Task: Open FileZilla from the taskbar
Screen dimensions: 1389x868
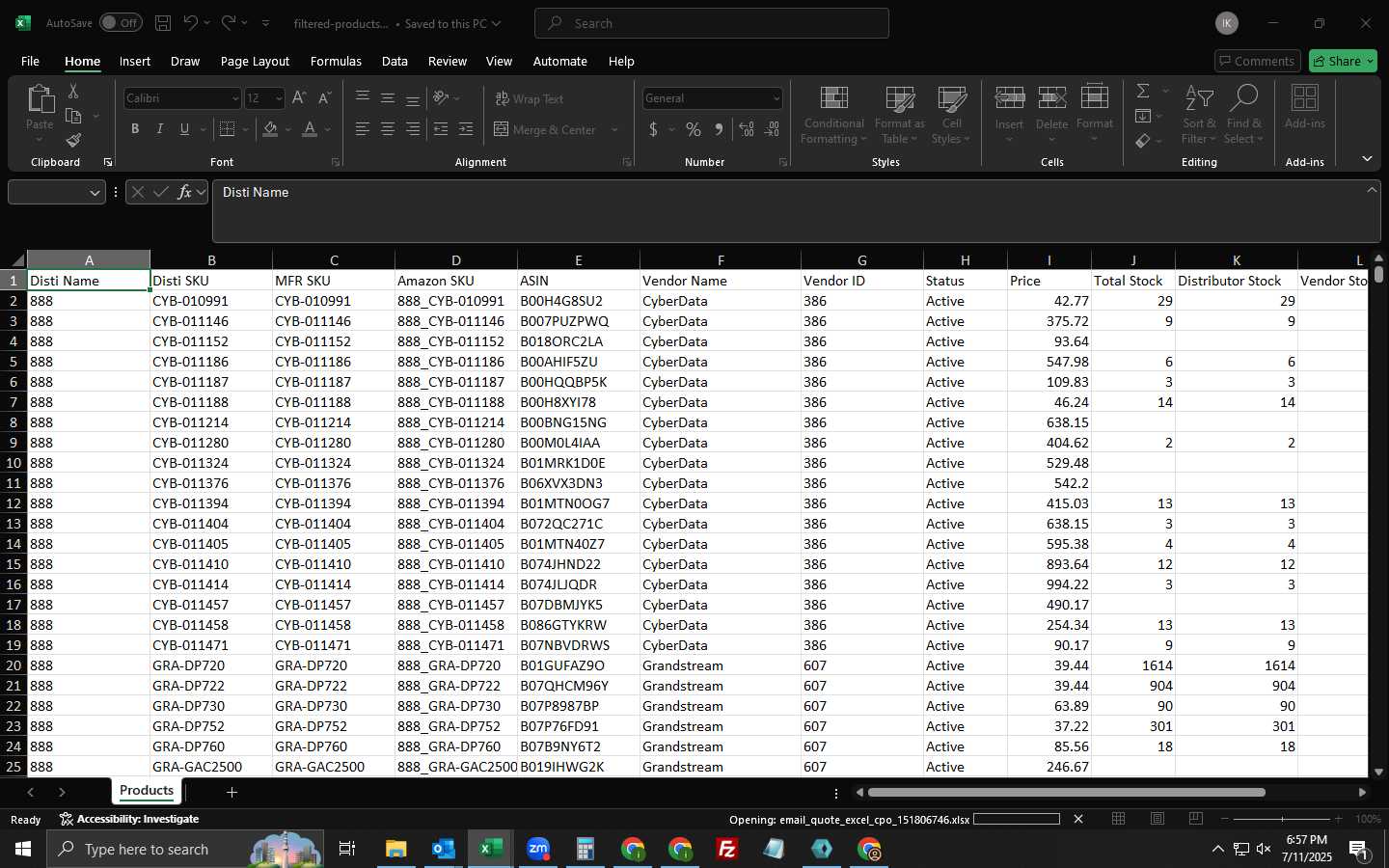Action: (727, 849)
